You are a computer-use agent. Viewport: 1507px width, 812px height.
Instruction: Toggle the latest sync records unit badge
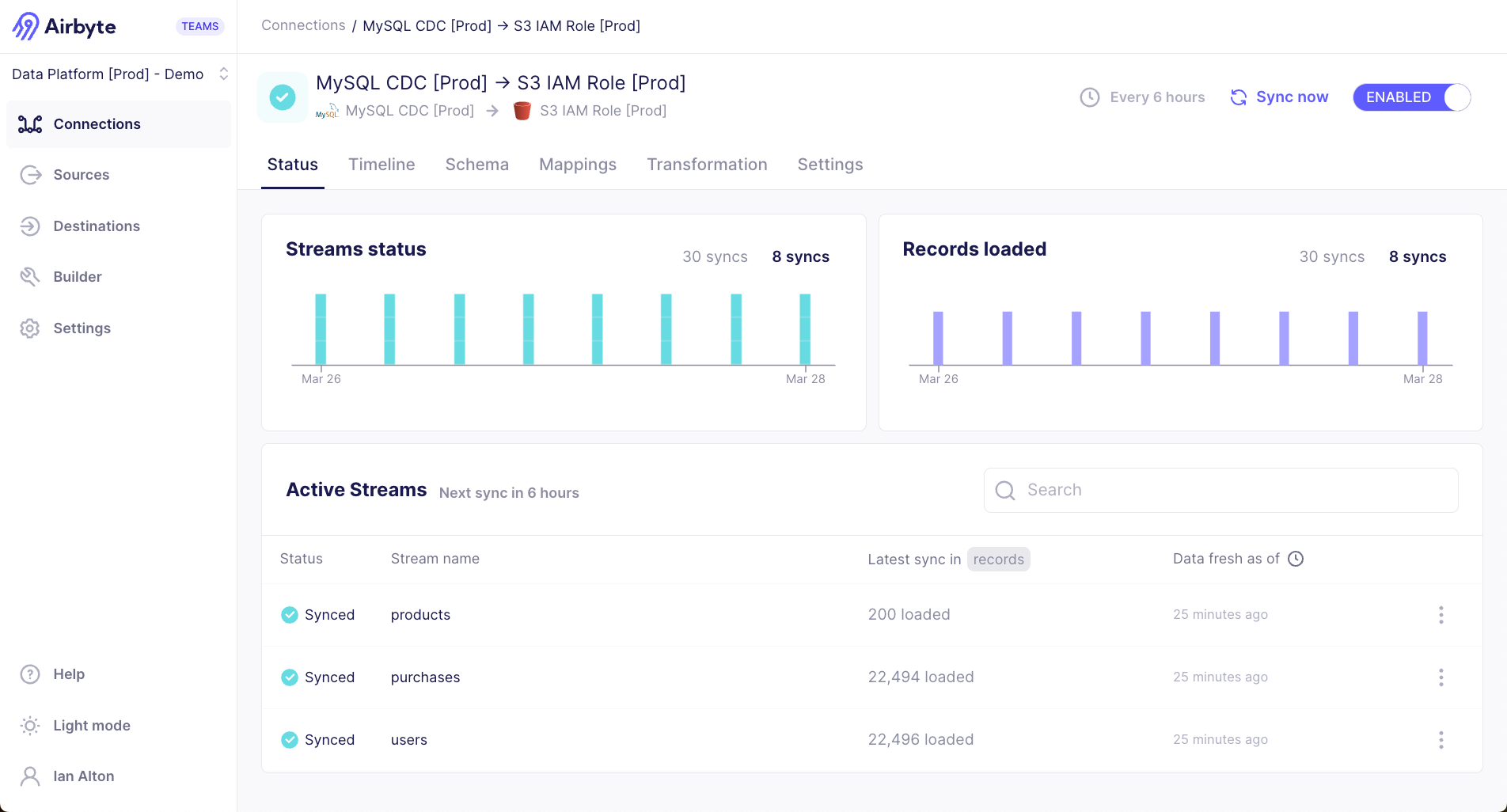pyautogui.click(x=998, y=560)
